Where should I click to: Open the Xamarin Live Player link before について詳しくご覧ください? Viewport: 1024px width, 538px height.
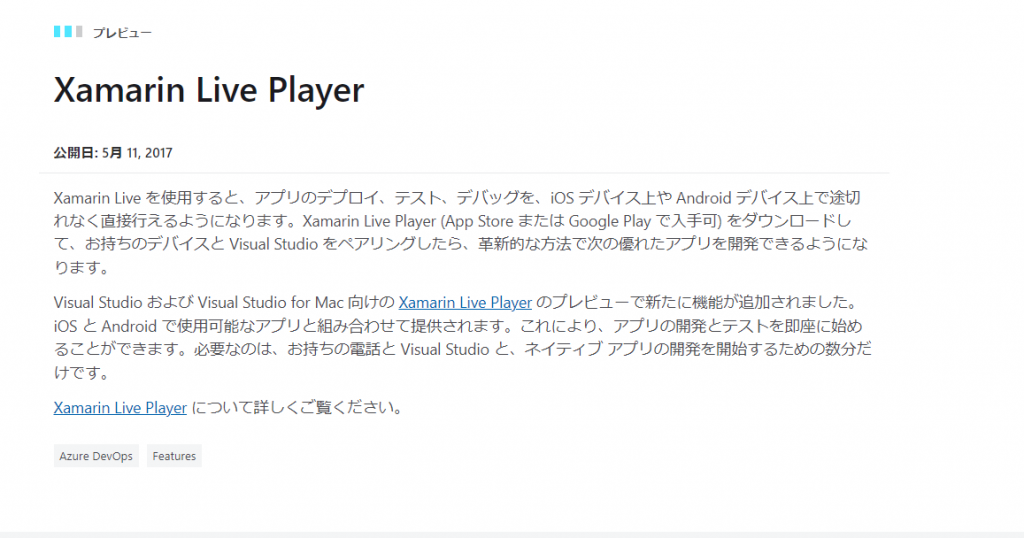(120, 408)
